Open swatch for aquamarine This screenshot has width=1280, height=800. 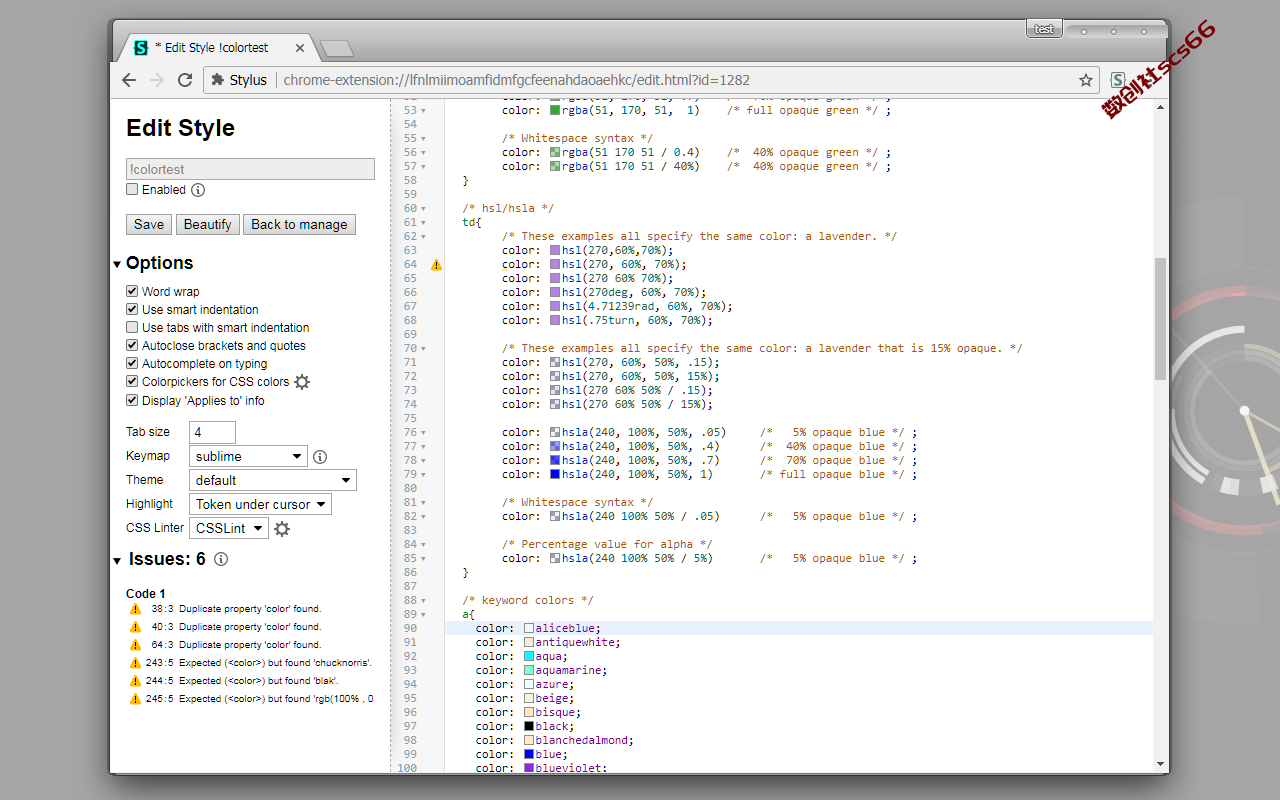coord(529,670)
